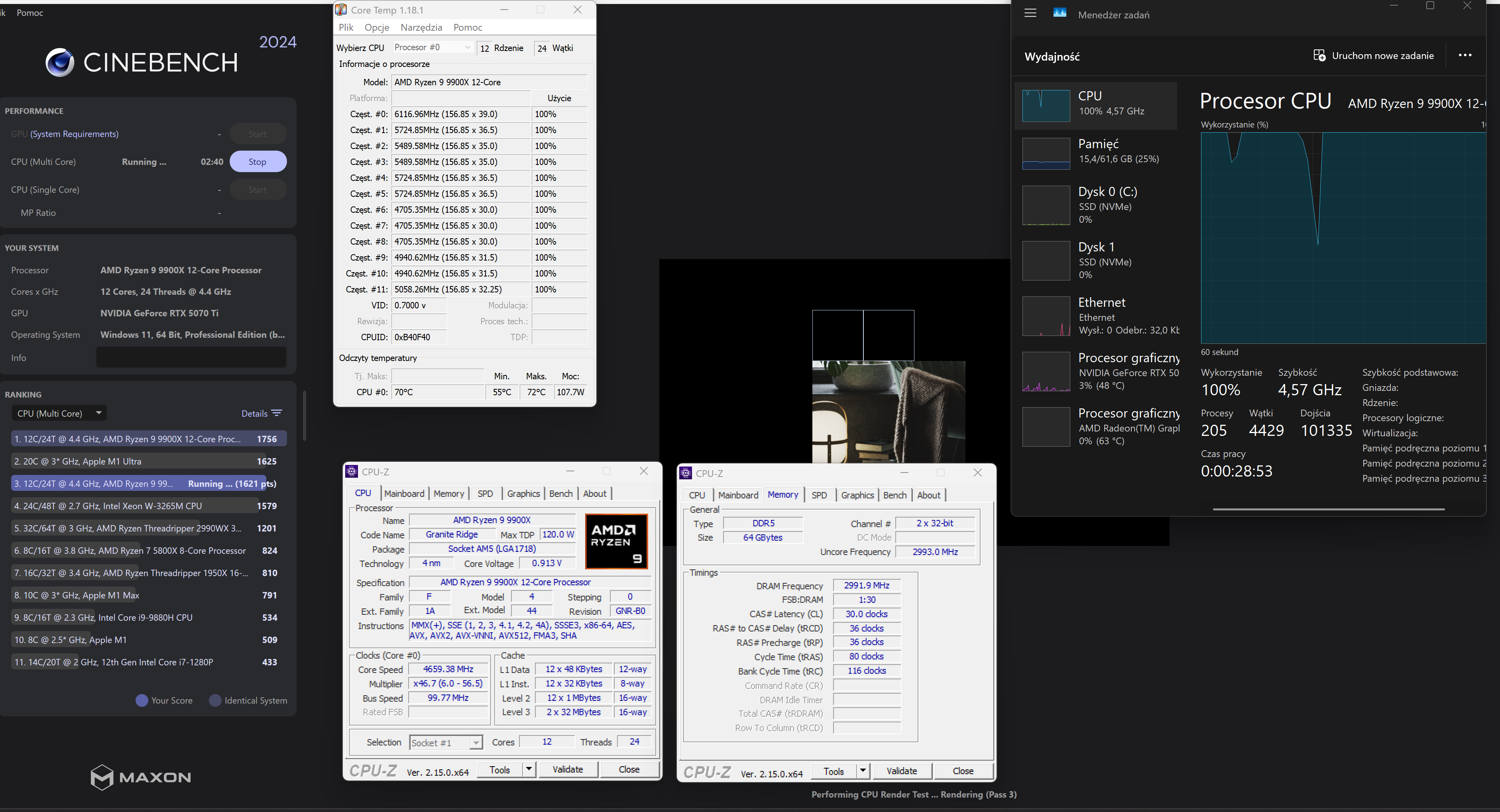
Task: Select top ranking row scoring 1756
Action: [149, 439]
